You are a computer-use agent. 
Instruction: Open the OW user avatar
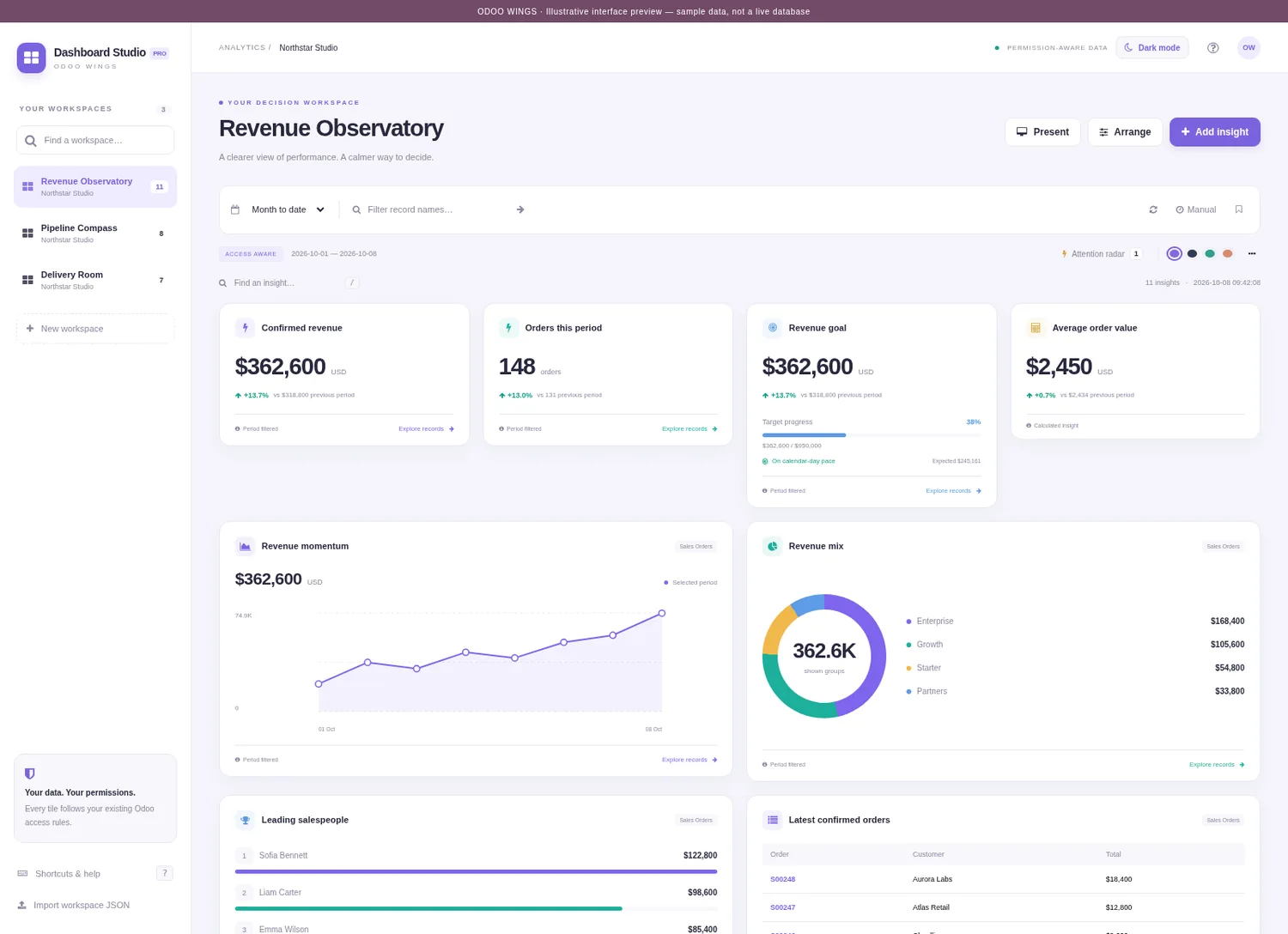[x=1249, y=48]
